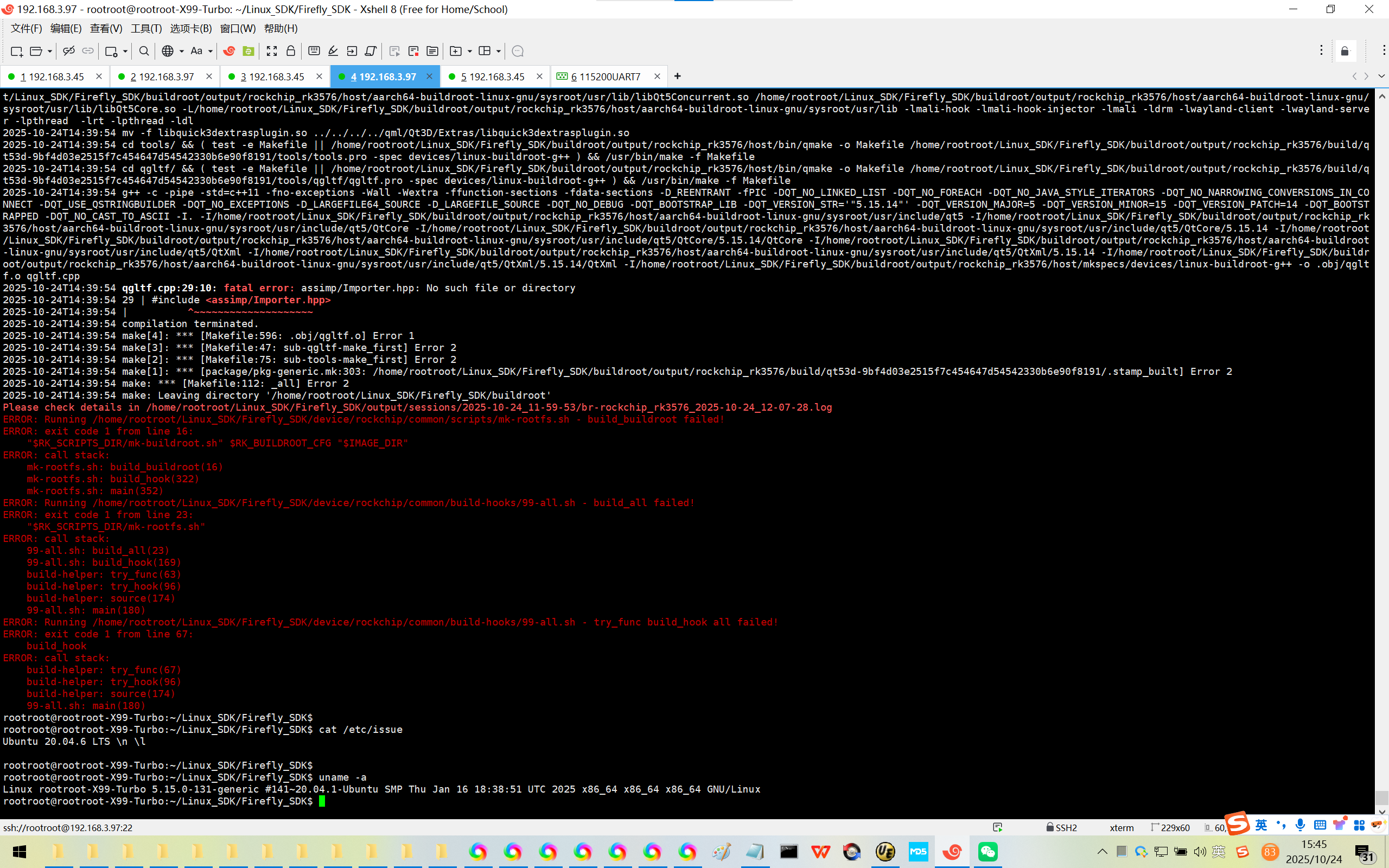Image resolution: width=1389 pixels, height=868 pixels.
Task: Expand the font Aa dropdown
Action: [211, 51]
